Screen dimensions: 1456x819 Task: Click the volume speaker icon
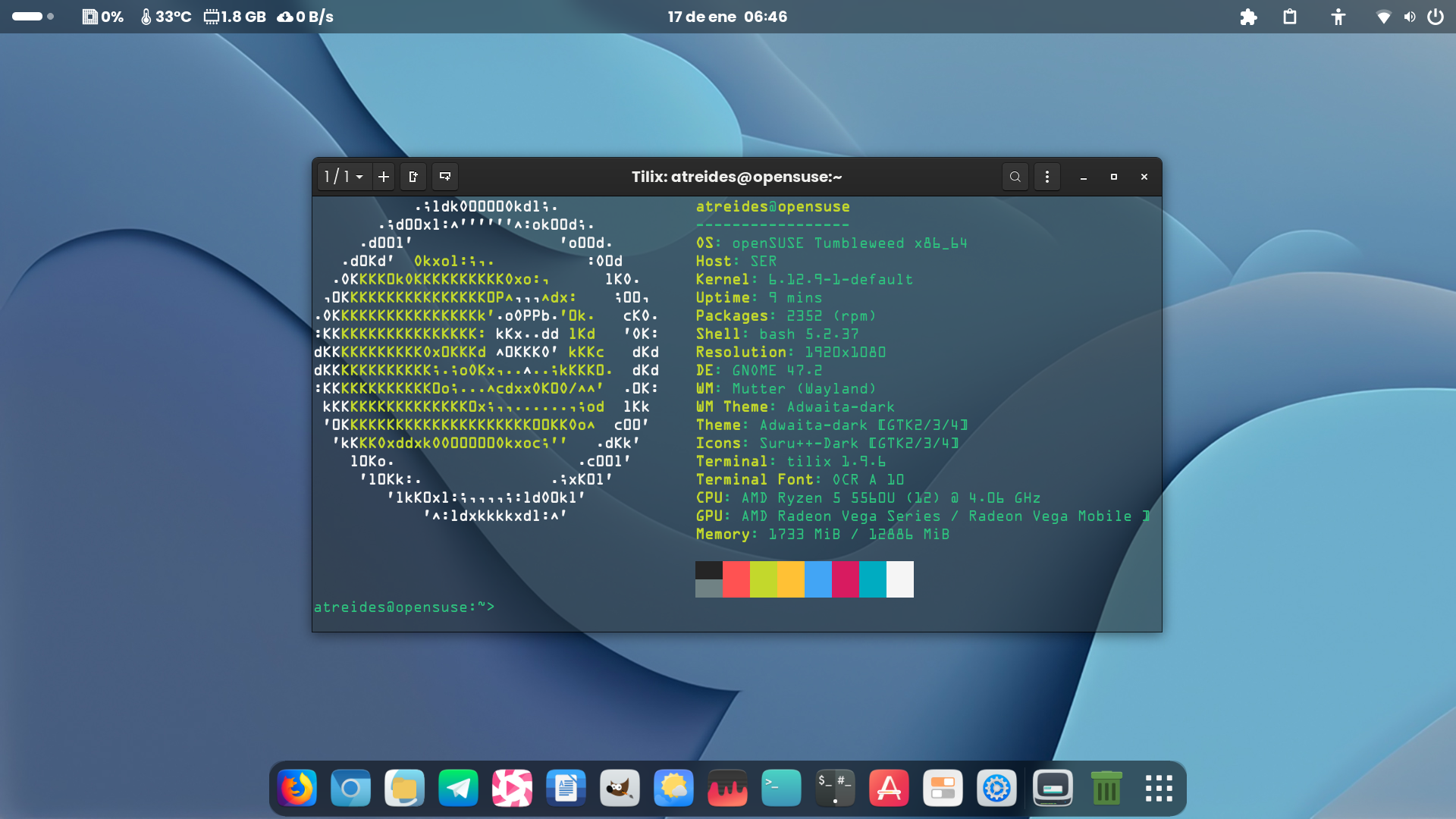point(1410,17)
